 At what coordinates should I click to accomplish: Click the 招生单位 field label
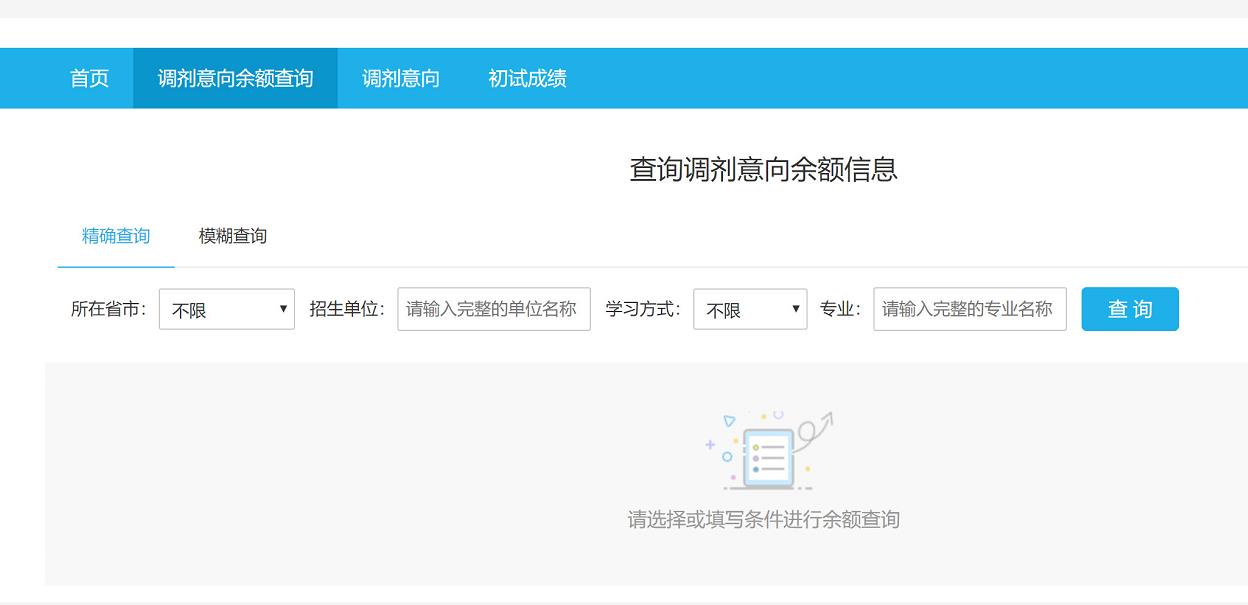click(x=347, y=309)
